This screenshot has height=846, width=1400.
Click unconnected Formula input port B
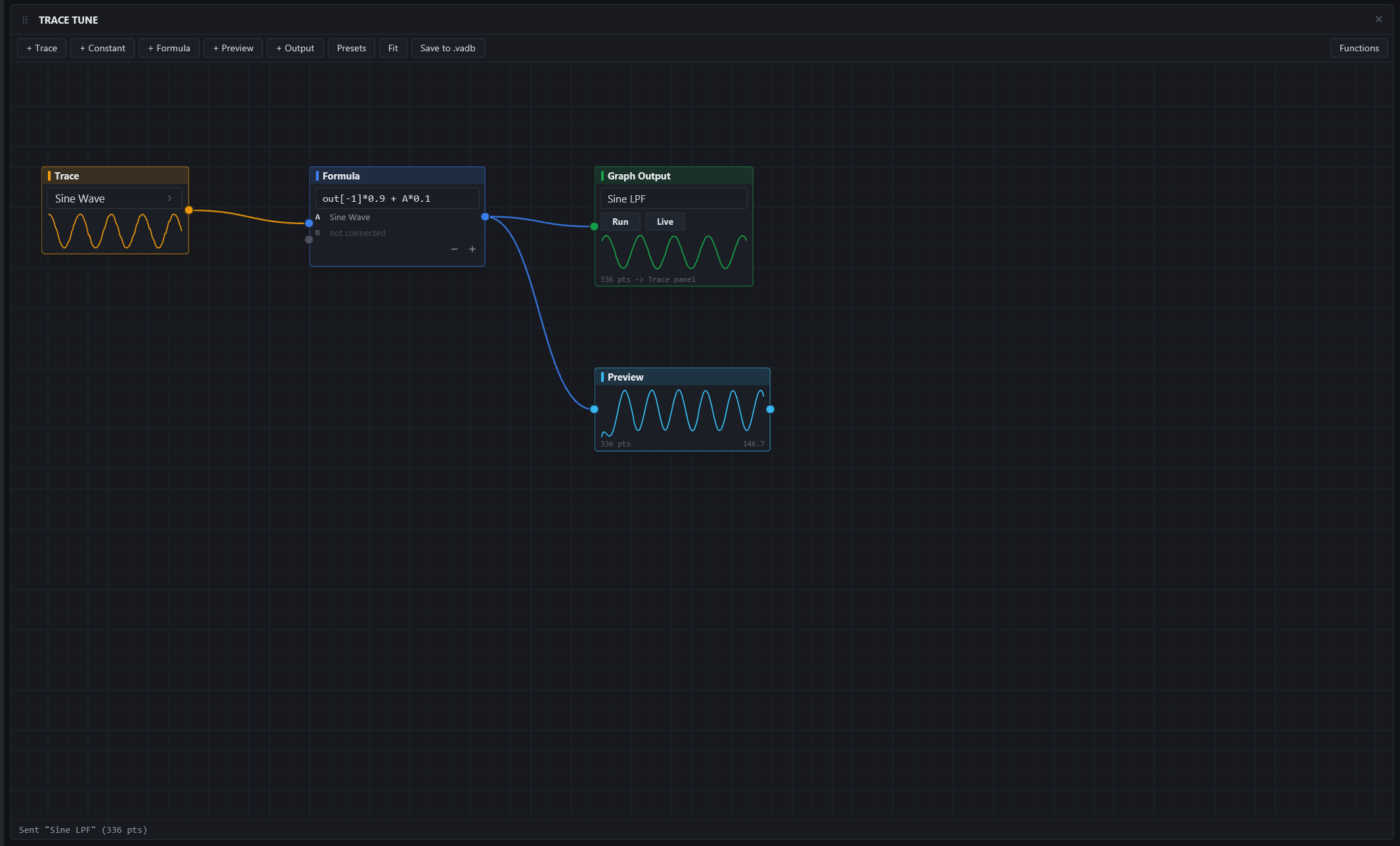click(309, 239)
